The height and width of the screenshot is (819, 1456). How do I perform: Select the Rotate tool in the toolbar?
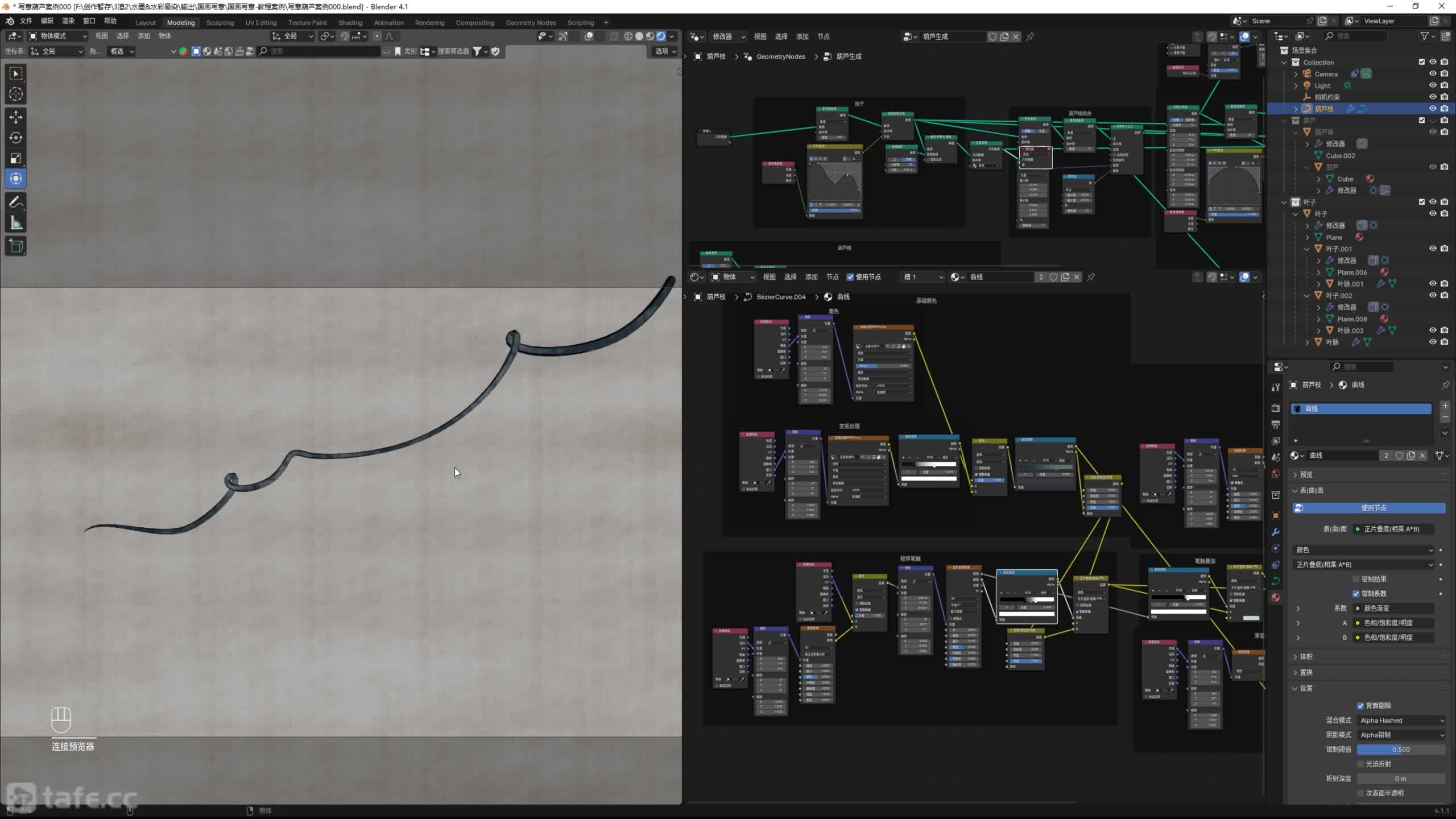[15, 138]
